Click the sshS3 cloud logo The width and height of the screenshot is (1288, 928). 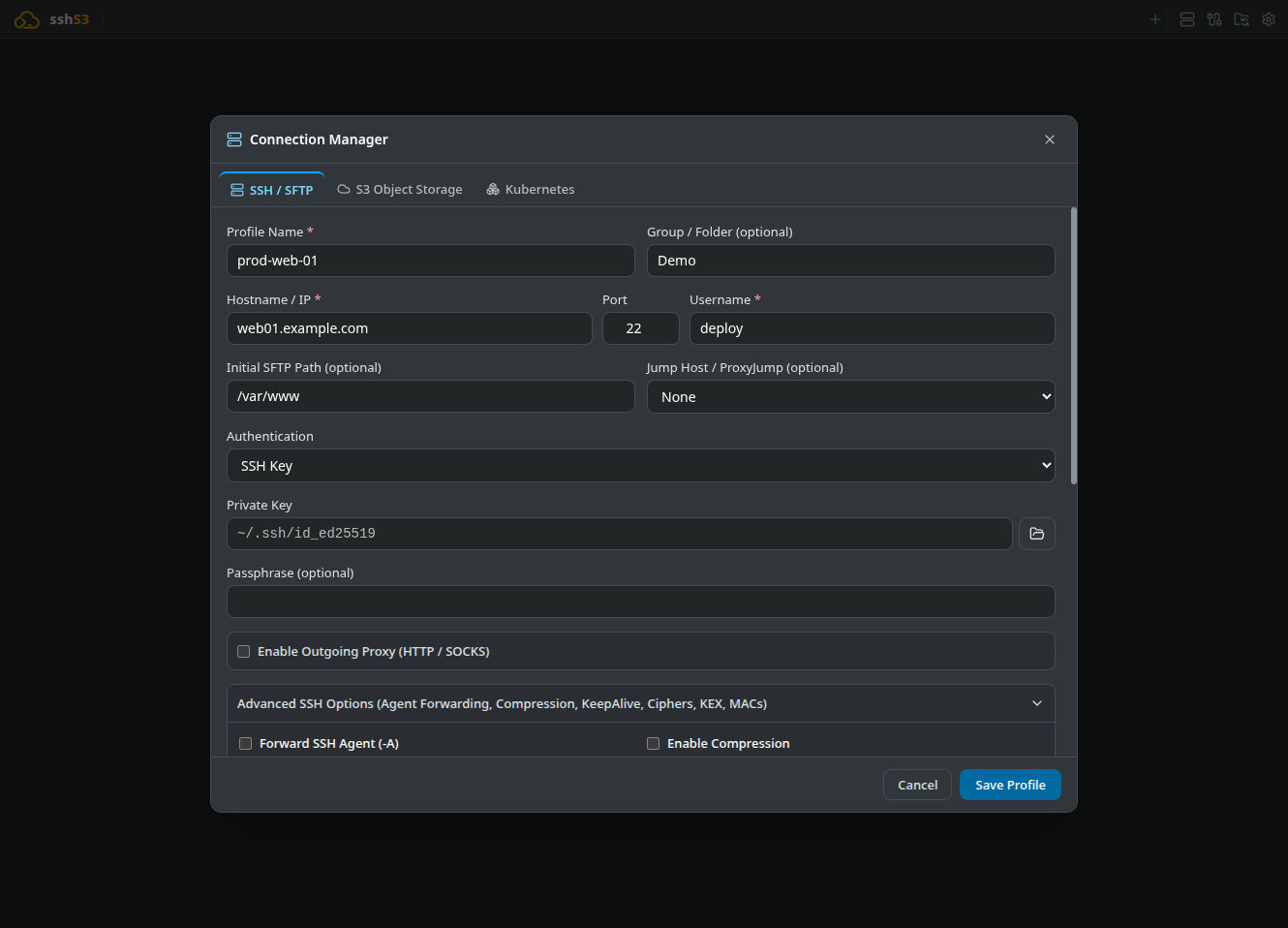point(27,19)
